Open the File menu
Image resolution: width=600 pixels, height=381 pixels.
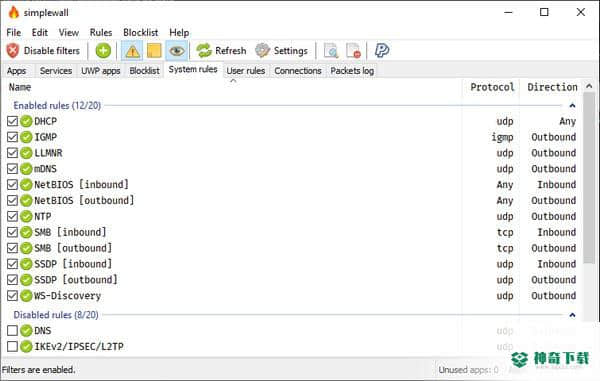[x=14, y=33]
